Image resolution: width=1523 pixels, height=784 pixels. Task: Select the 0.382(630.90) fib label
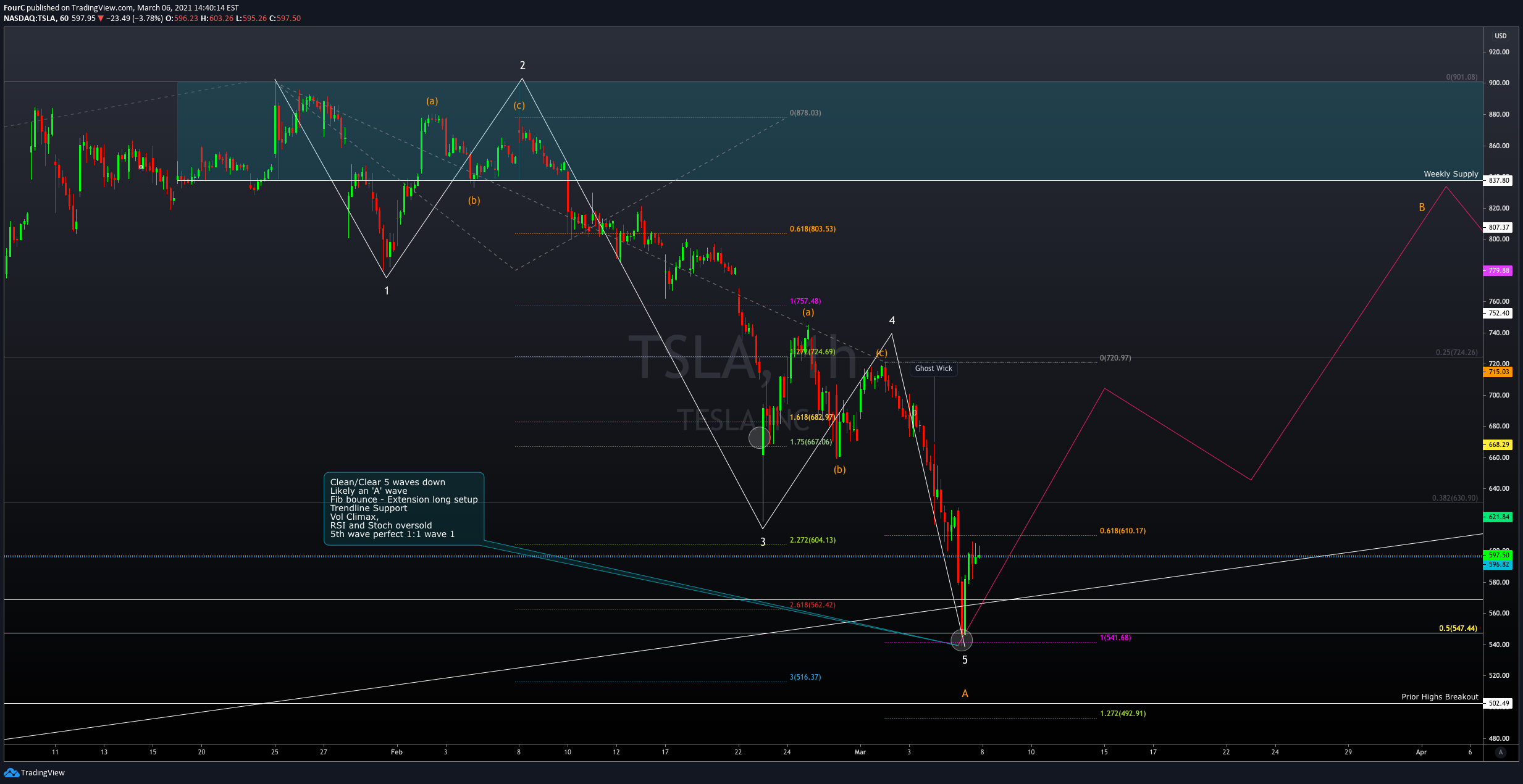(1455, 498)
